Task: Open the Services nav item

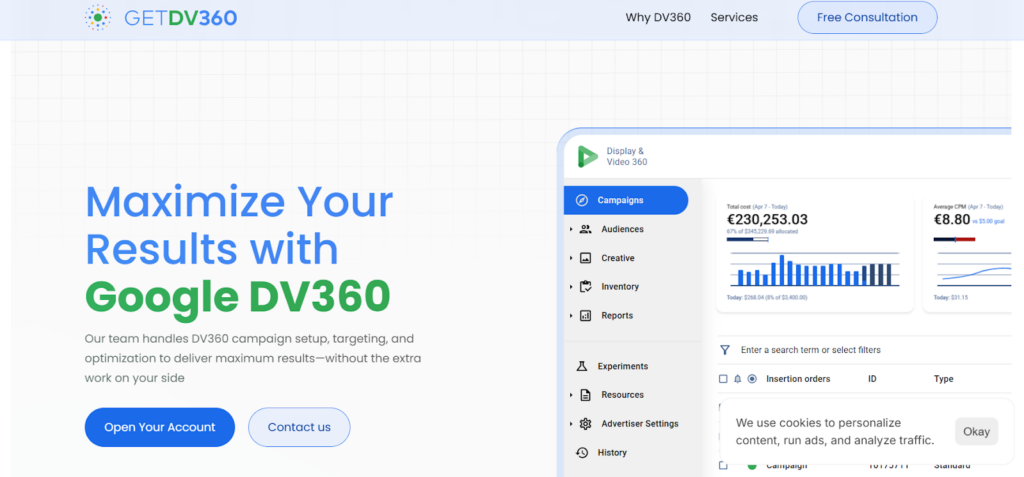Action: coord(734,17)
